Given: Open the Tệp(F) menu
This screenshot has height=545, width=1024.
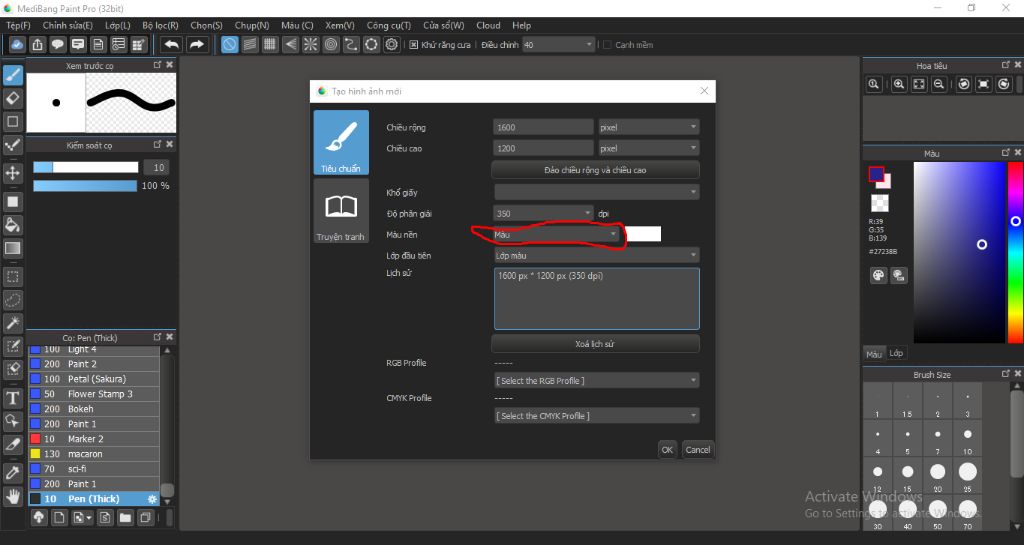Looking at the screenshot, I should [x=18, y=25].
